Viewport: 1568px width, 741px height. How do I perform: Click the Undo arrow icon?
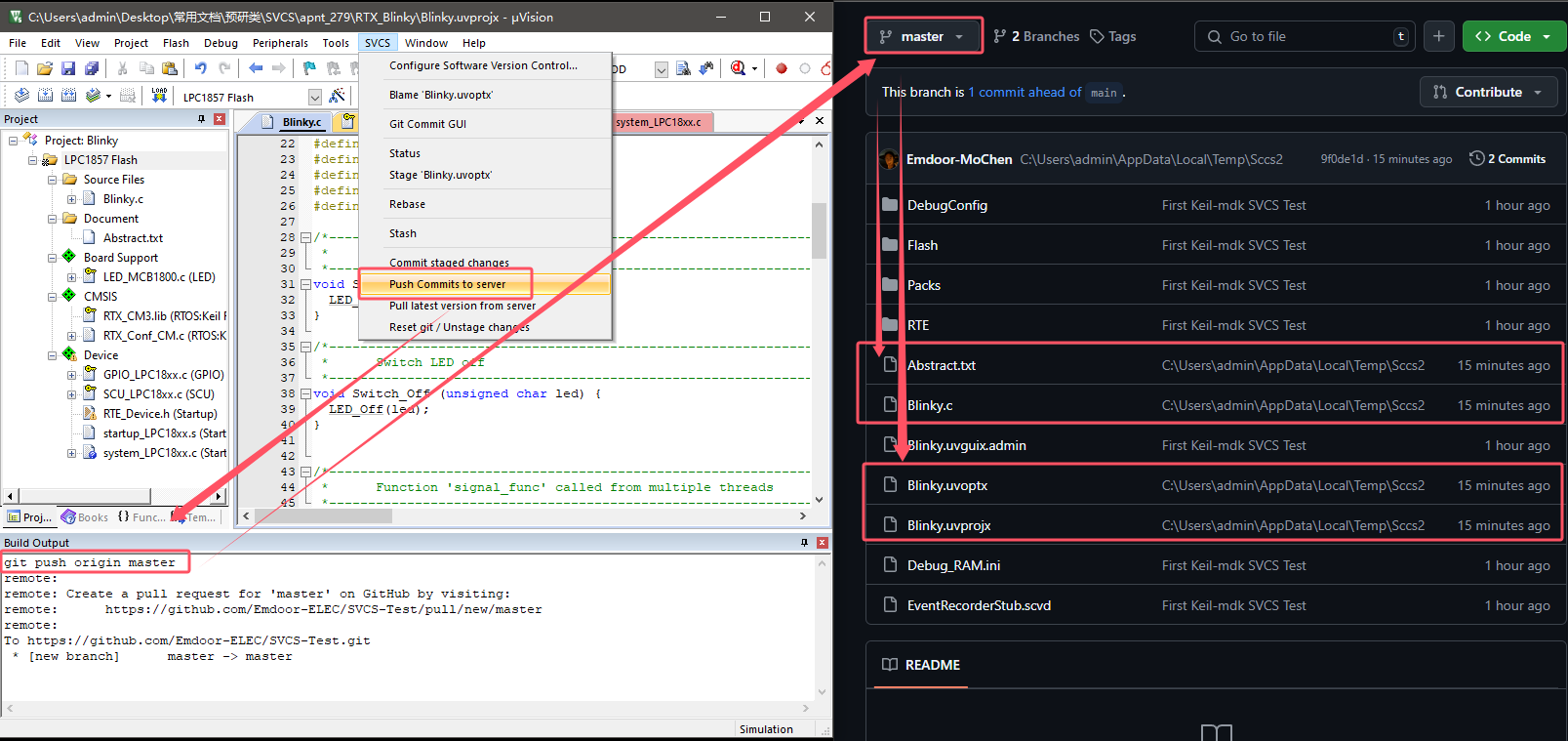(200, 68)
